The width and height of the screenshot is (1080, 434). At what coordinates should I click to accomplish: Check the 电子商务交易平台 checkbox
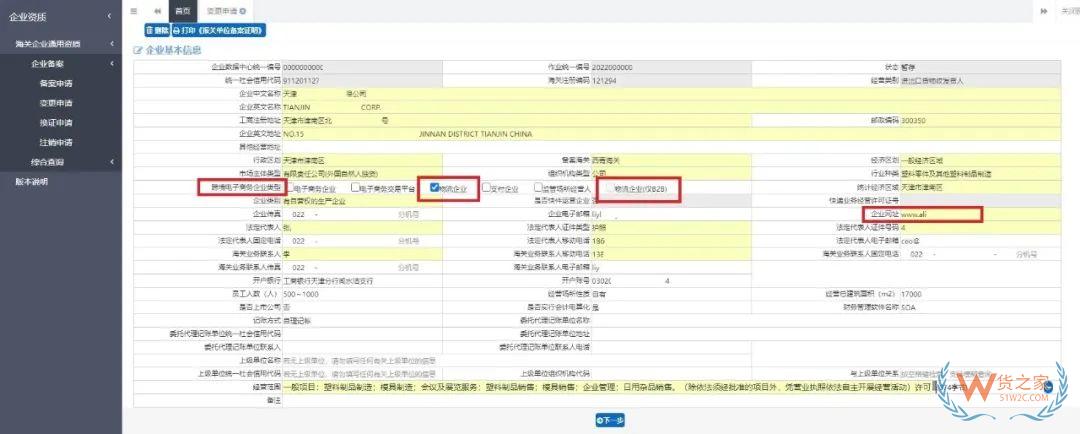coord(355,187)
